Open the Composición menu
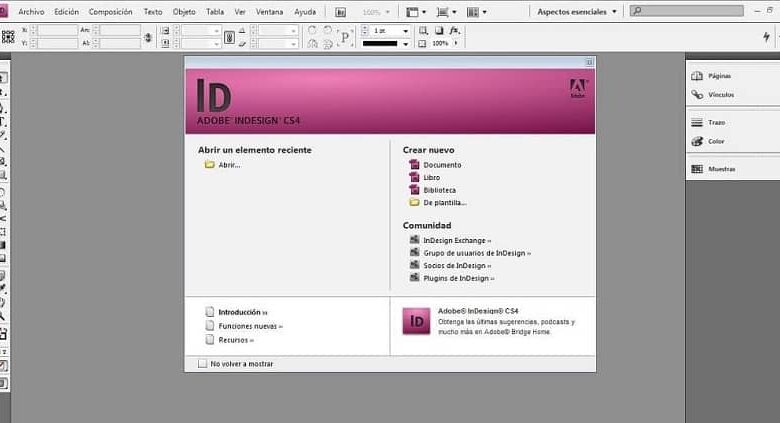 tap(110, 11)
